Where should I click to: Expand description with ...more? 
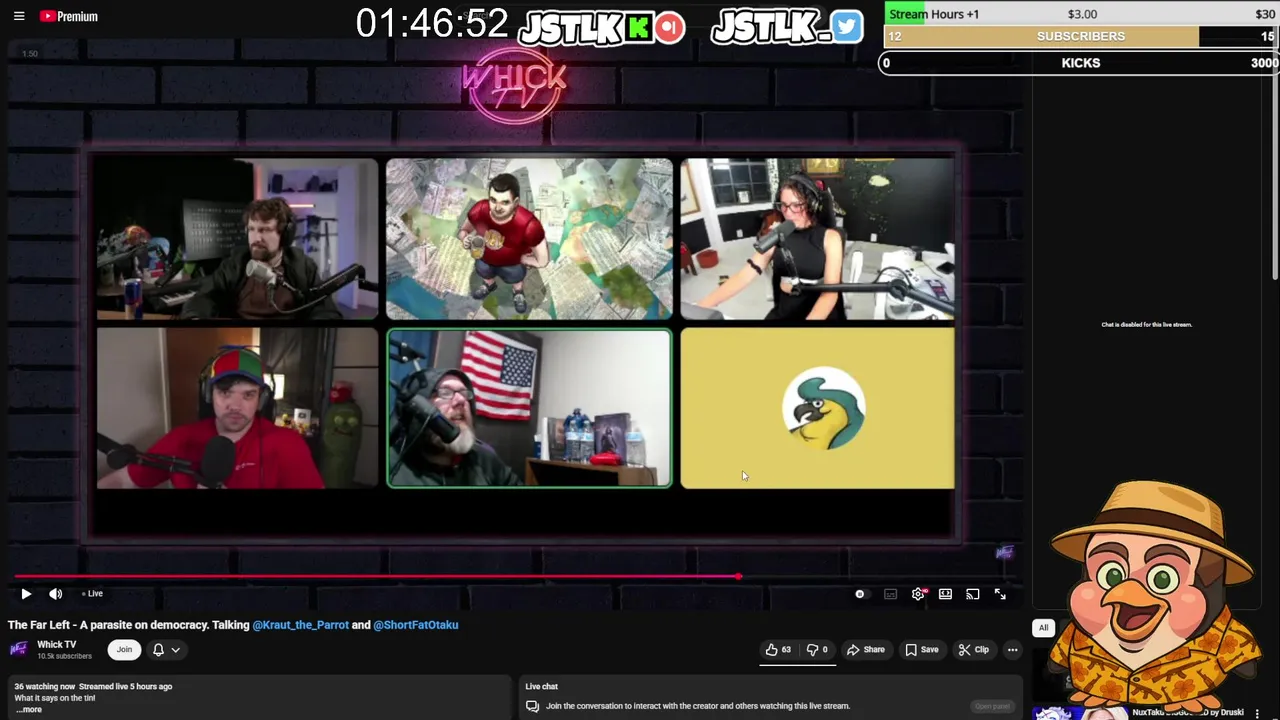pos(29,710)
